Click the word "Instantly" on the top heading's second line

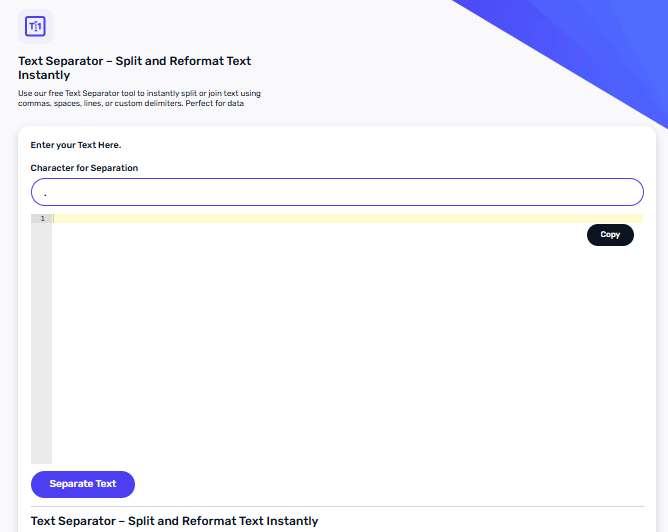44,75
